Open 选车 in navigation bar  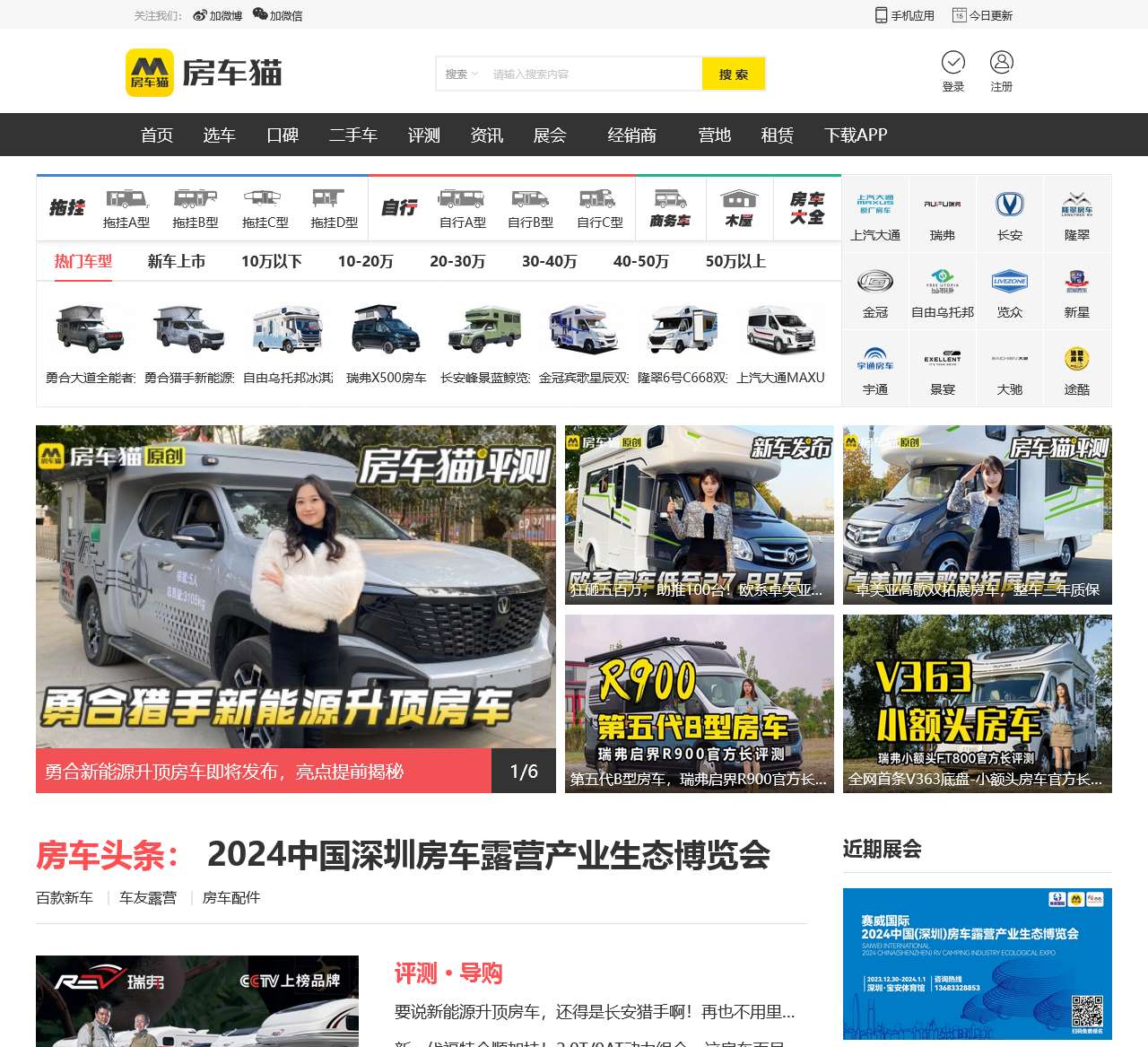pos(219,135)
